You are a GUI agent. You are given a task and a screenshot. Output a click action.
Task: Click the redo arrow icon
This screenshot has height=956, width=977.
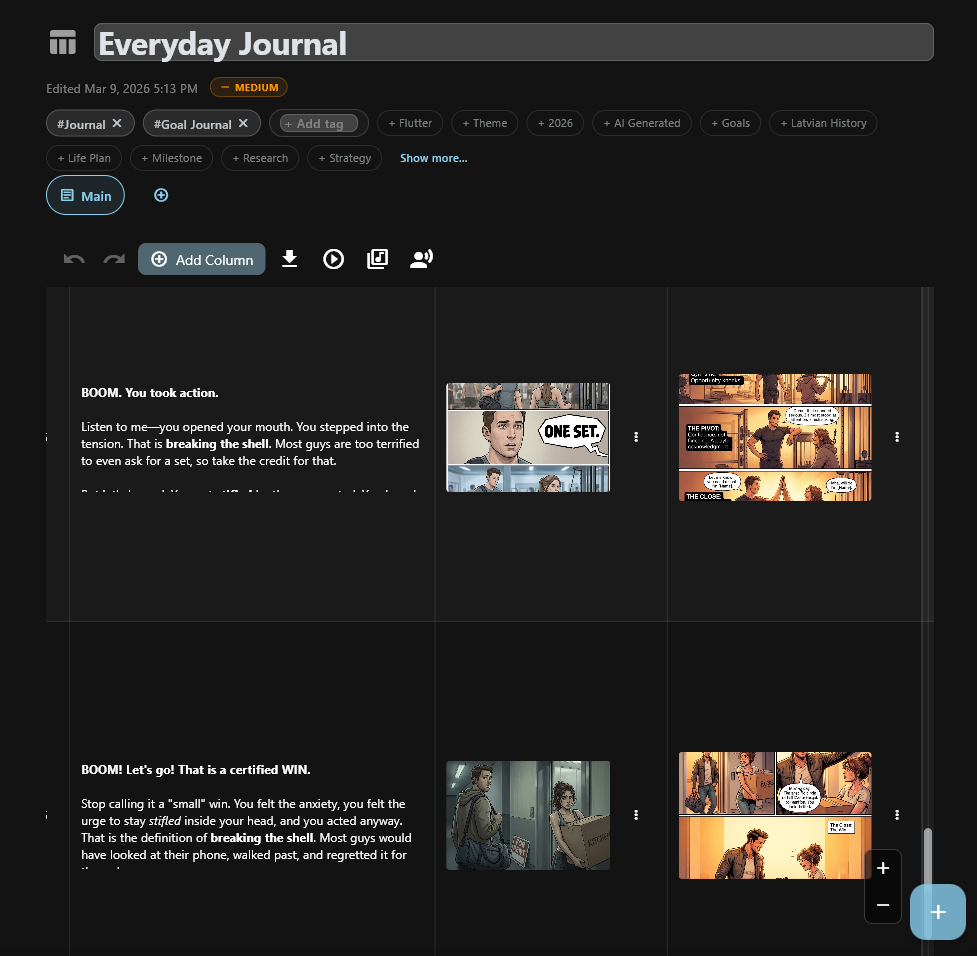[x=114, y=259]
